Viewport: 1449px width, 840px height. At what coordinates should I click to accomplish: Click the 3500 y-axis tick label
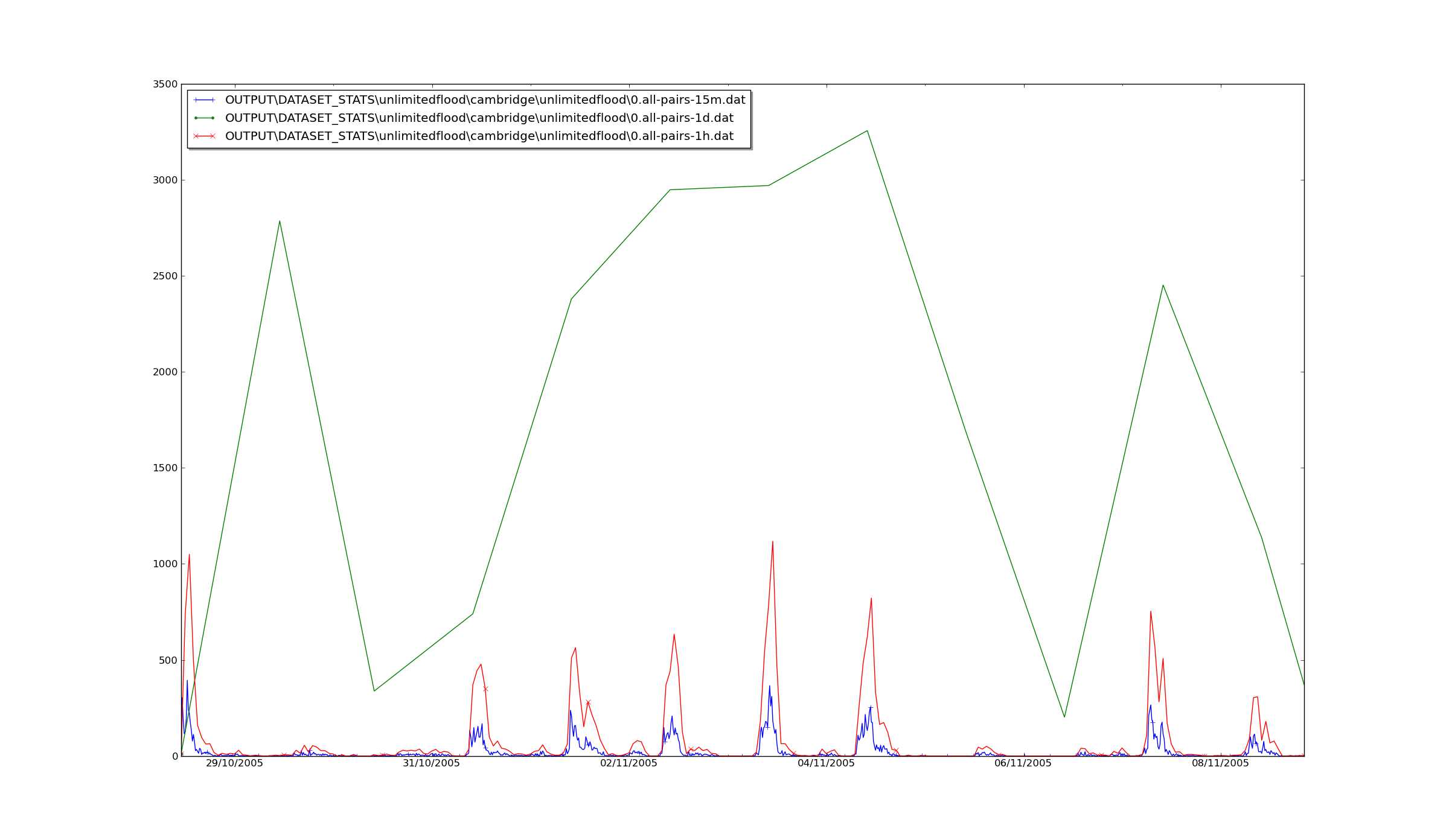tap(165, 84)
